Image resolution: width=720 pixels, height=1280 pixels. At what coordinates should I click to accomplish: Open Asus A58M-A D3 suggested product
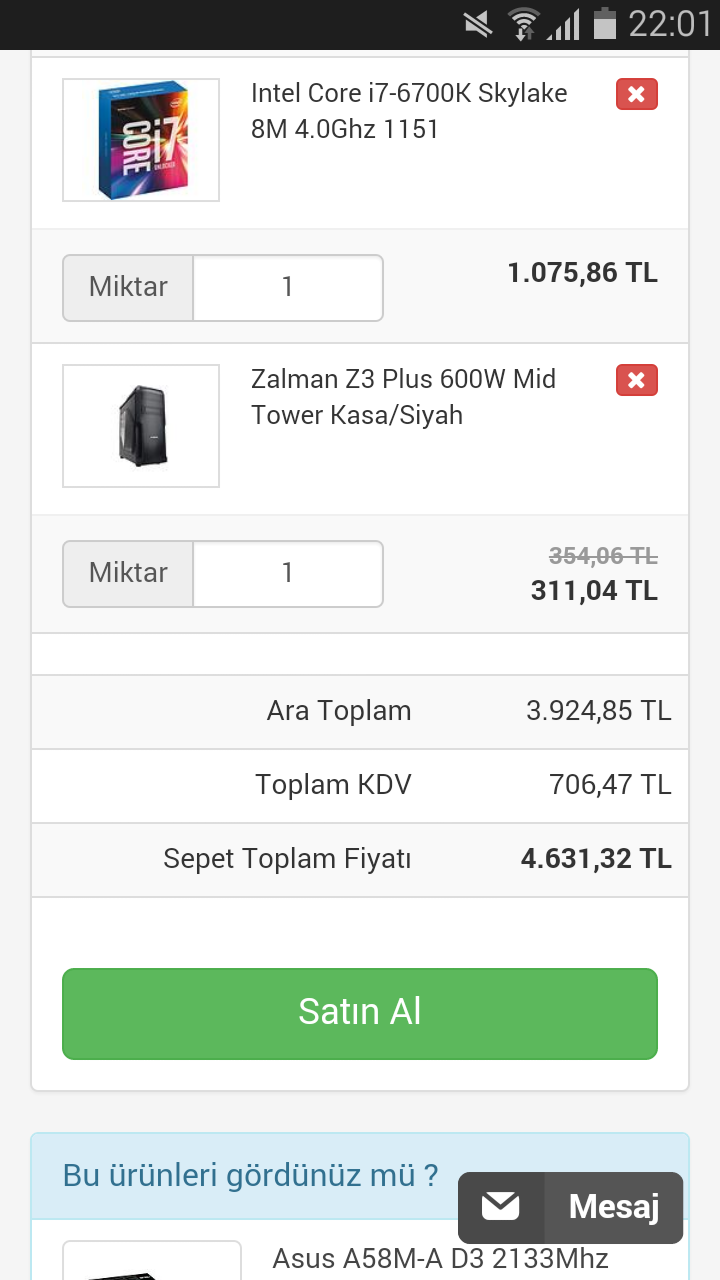pyautogui.click(x=440, y=1258)
